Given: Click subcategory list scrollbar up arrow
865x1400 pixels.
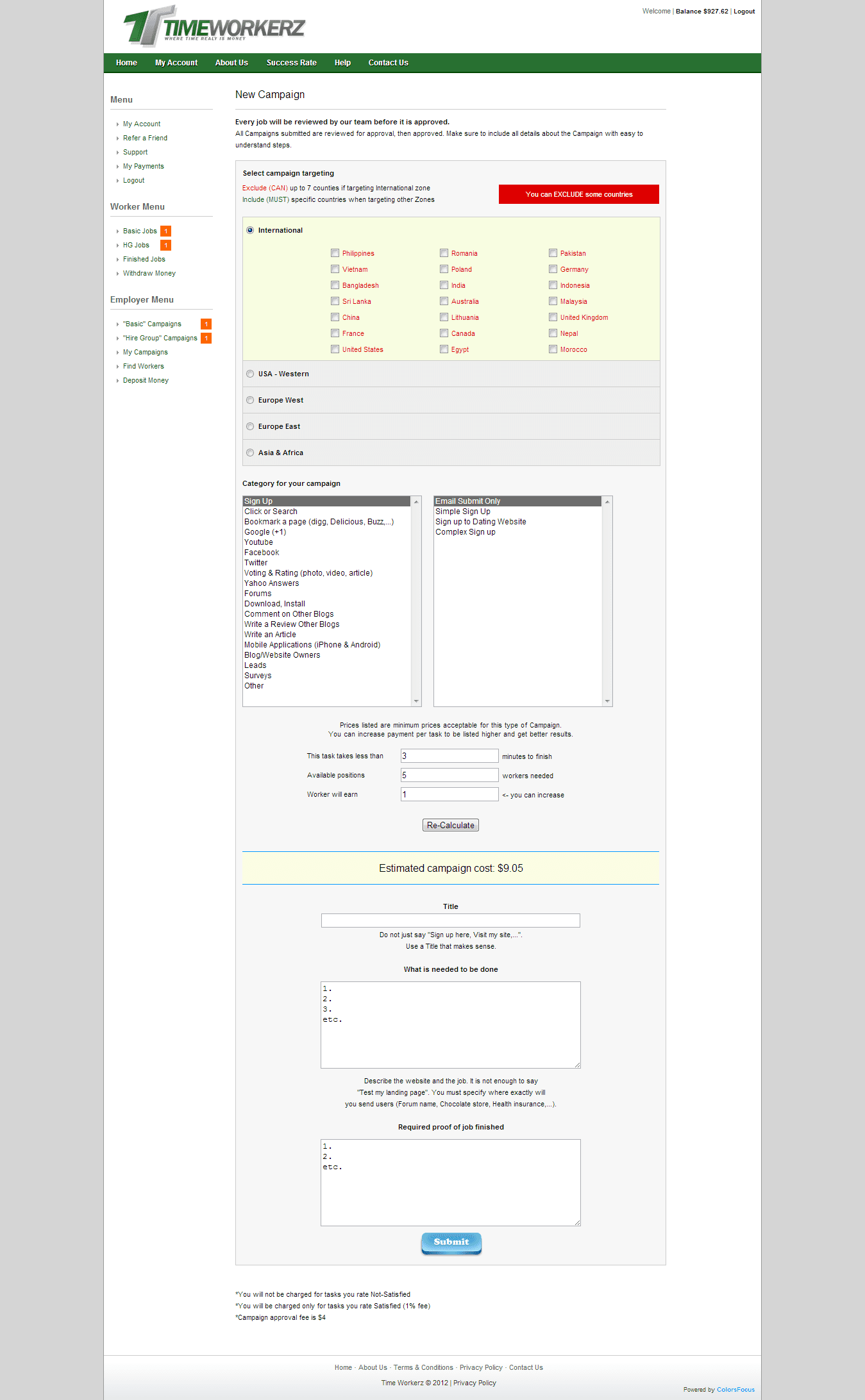Looking at the screenshot, I should tap(607, 501).
